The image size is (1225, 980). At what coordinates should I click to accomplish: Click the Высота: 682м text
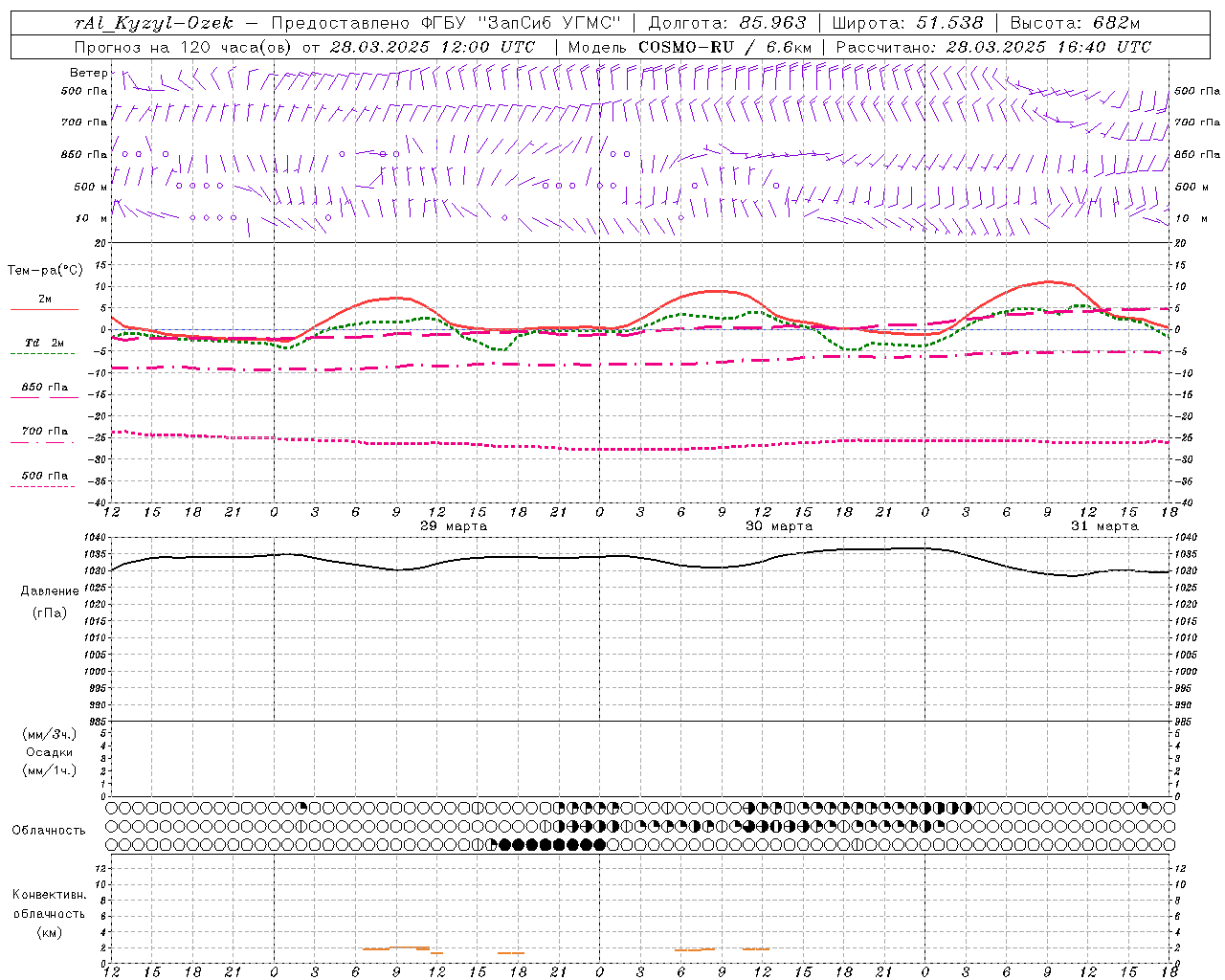(x=1075, y=23)
